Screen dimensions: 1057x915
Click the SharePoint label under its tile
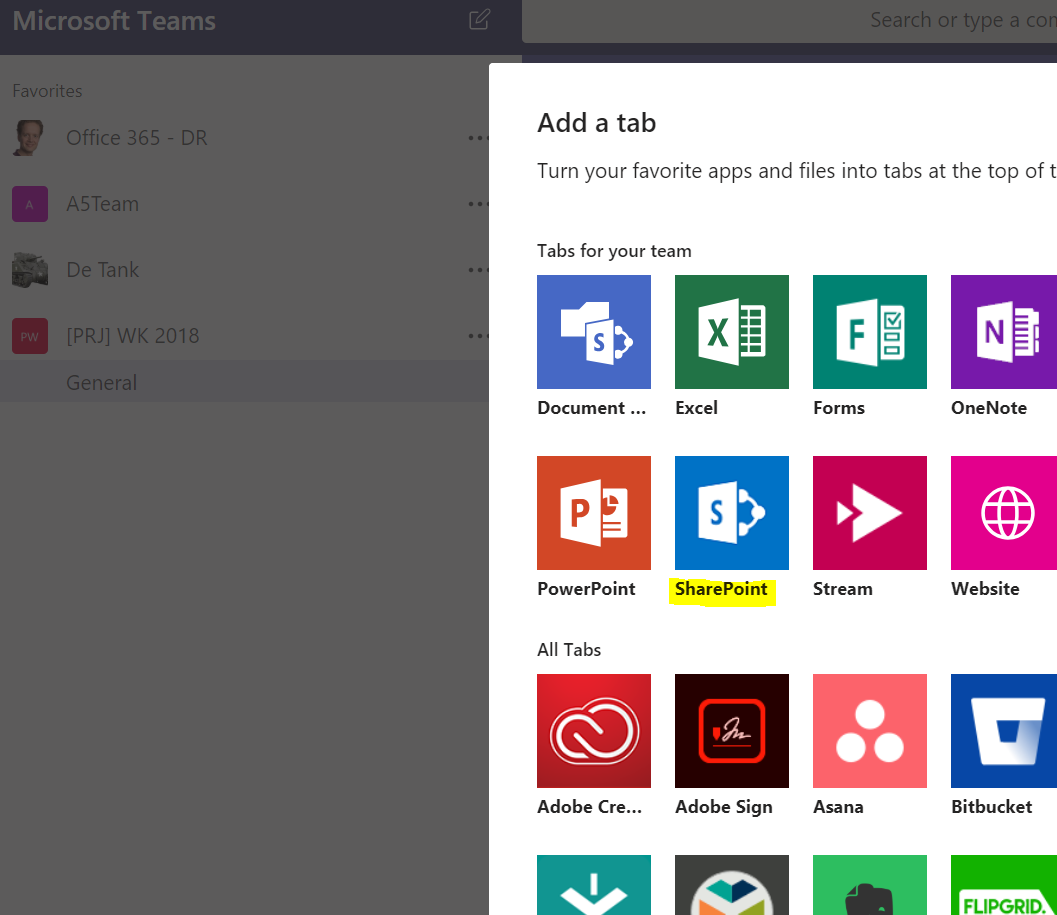point(721,589)
